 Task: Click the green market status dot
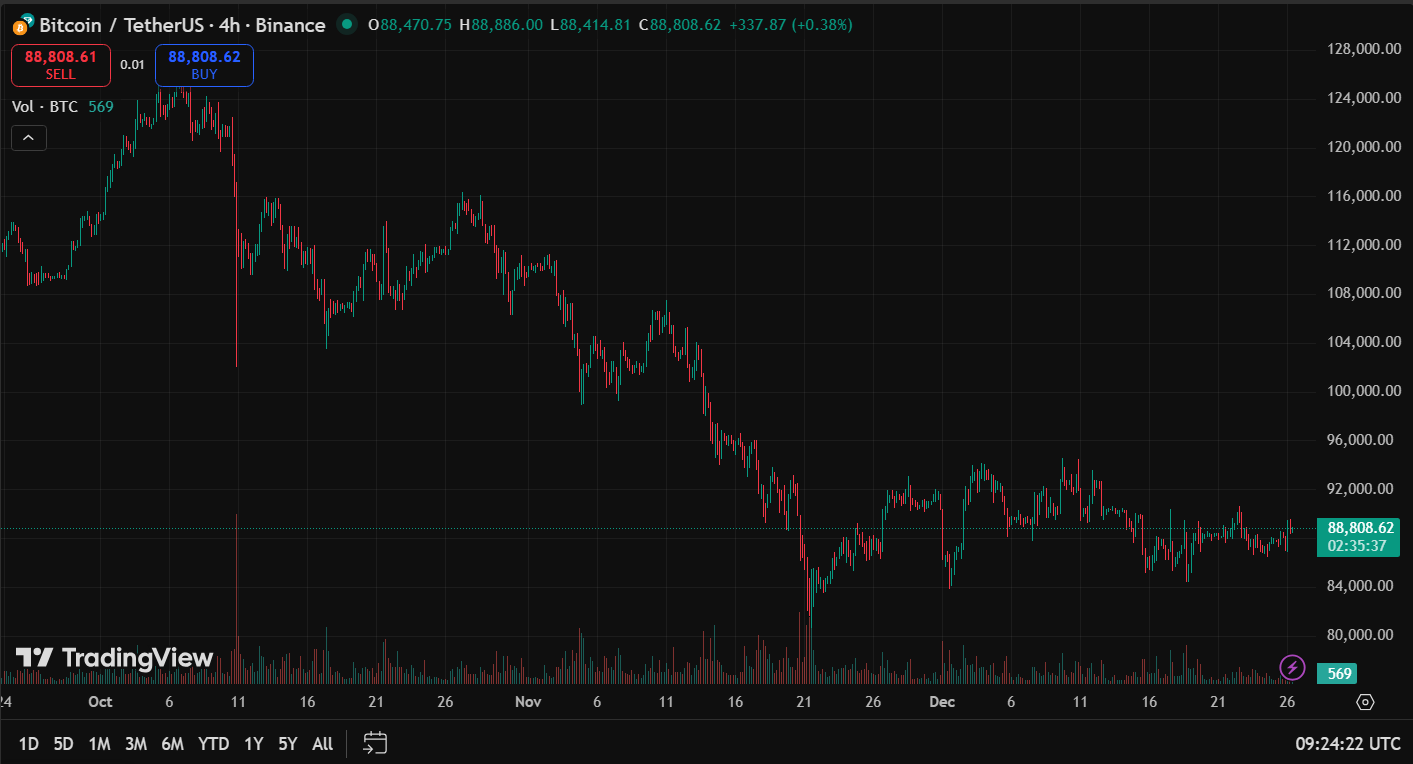pos(346,24)
